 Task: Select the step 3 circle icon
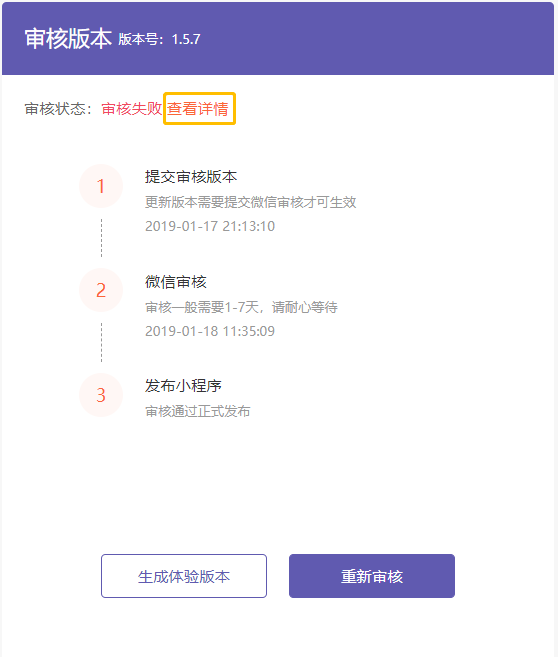pyautogui.click(x=101, y=395)
